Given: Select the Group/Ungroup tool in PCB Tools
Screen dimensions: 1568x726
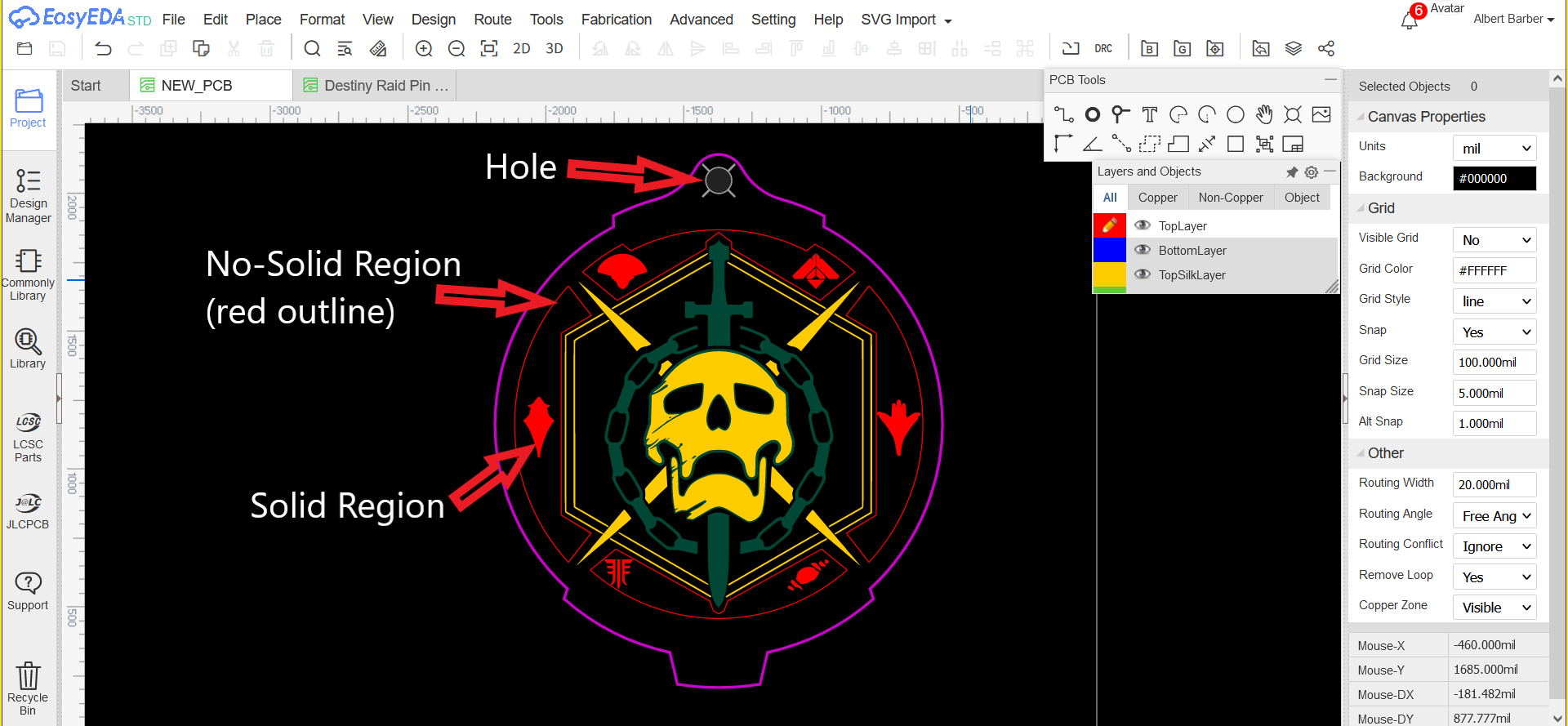Looking at the screenshot, I should 1264,145.
